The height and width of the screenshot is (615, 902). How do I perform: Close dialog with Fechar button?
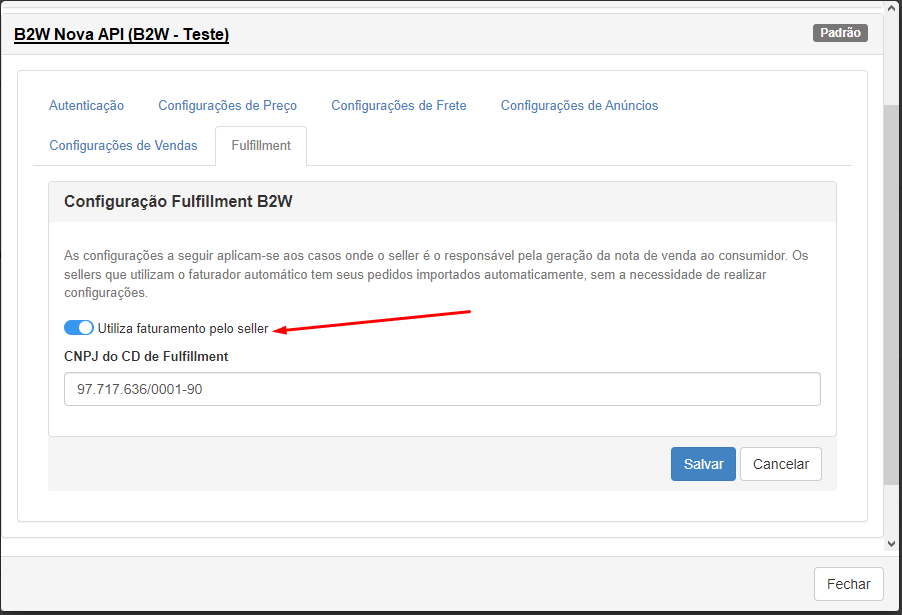(849, 584)
